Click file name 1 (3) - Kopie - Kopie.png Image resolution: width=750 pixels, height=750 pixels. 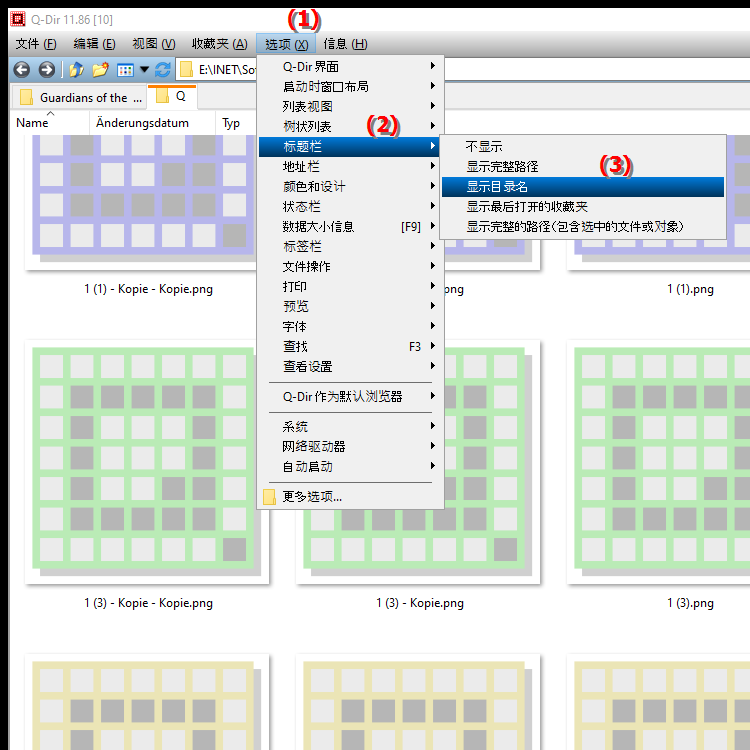(148, 603)
